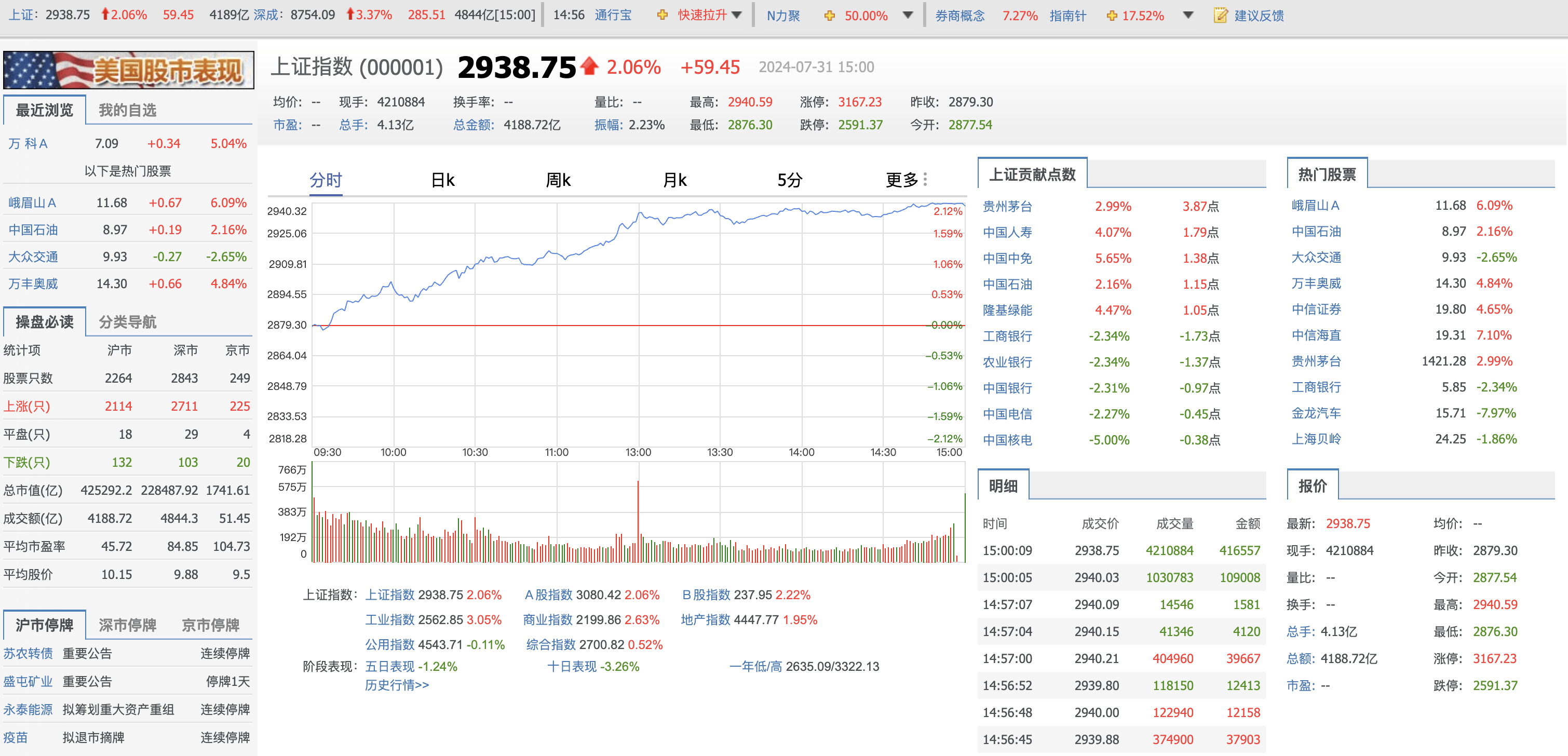This screenshot has width=1568, height=756.
Task: Open 金龙汽车 in 热门股票 panel
Action: pos(1317,413)
